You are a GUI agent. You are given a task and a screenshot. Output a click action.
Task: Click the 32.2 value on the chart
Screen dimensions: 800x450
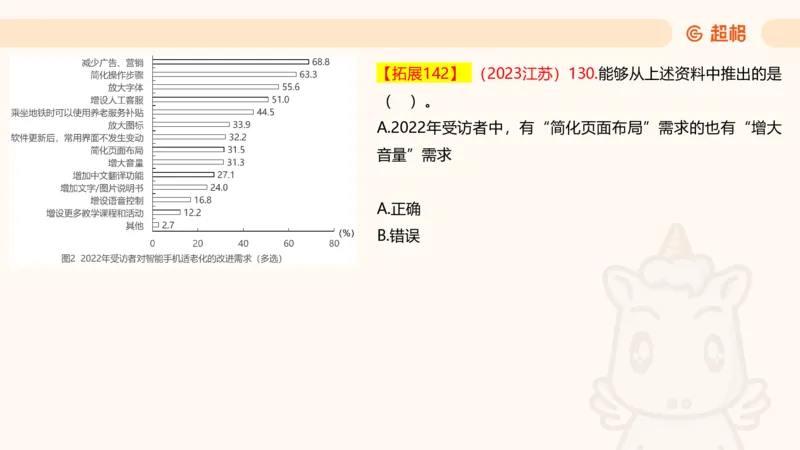click(237, 137)
